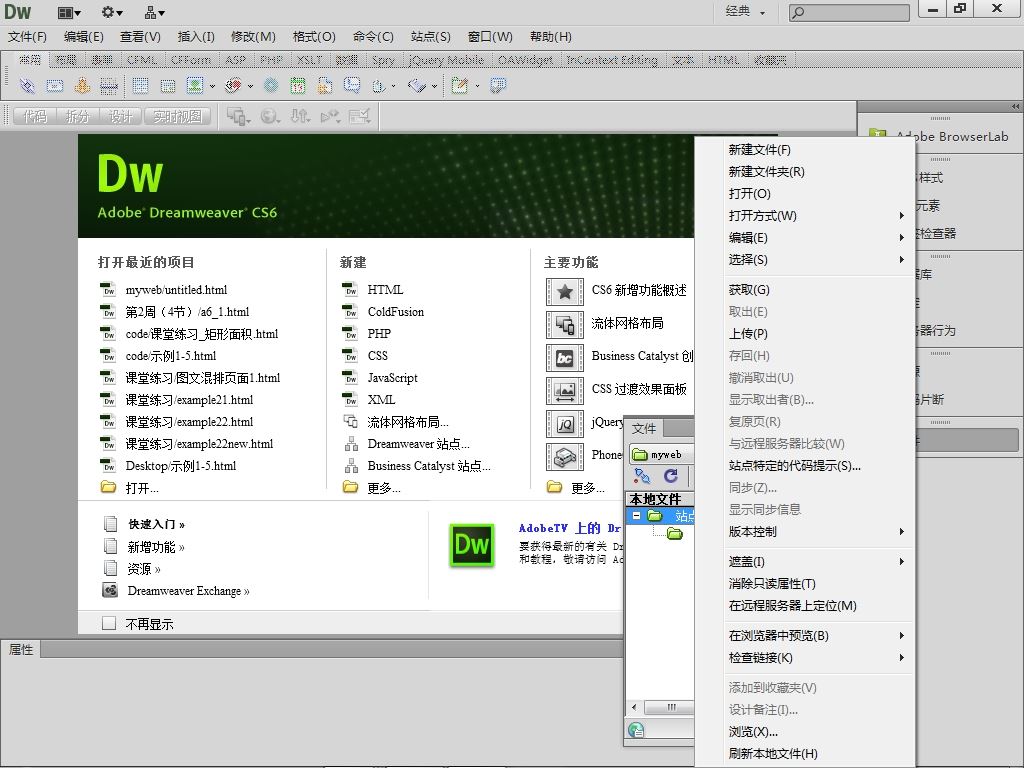The width and height of the screenshot is (1024, 768).
Task: Expand the 打开方式(W) submenu
Action: coord(816,216)
